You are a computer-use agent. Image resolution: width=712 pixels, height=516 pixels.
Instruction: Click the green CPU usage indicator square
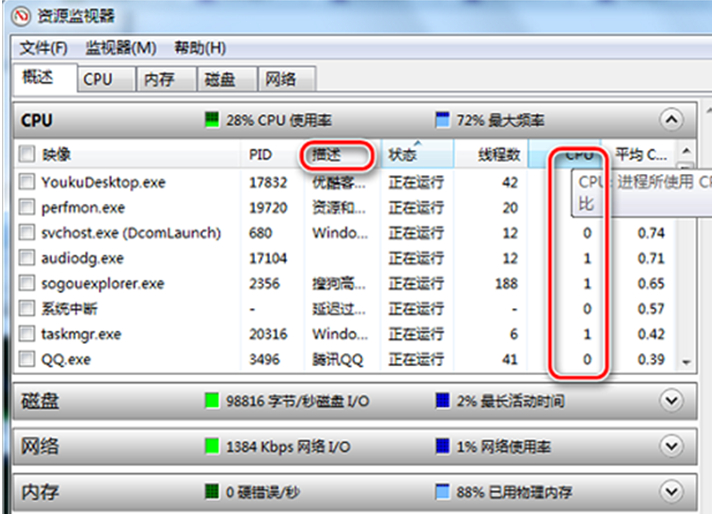(x=211, y=120)
